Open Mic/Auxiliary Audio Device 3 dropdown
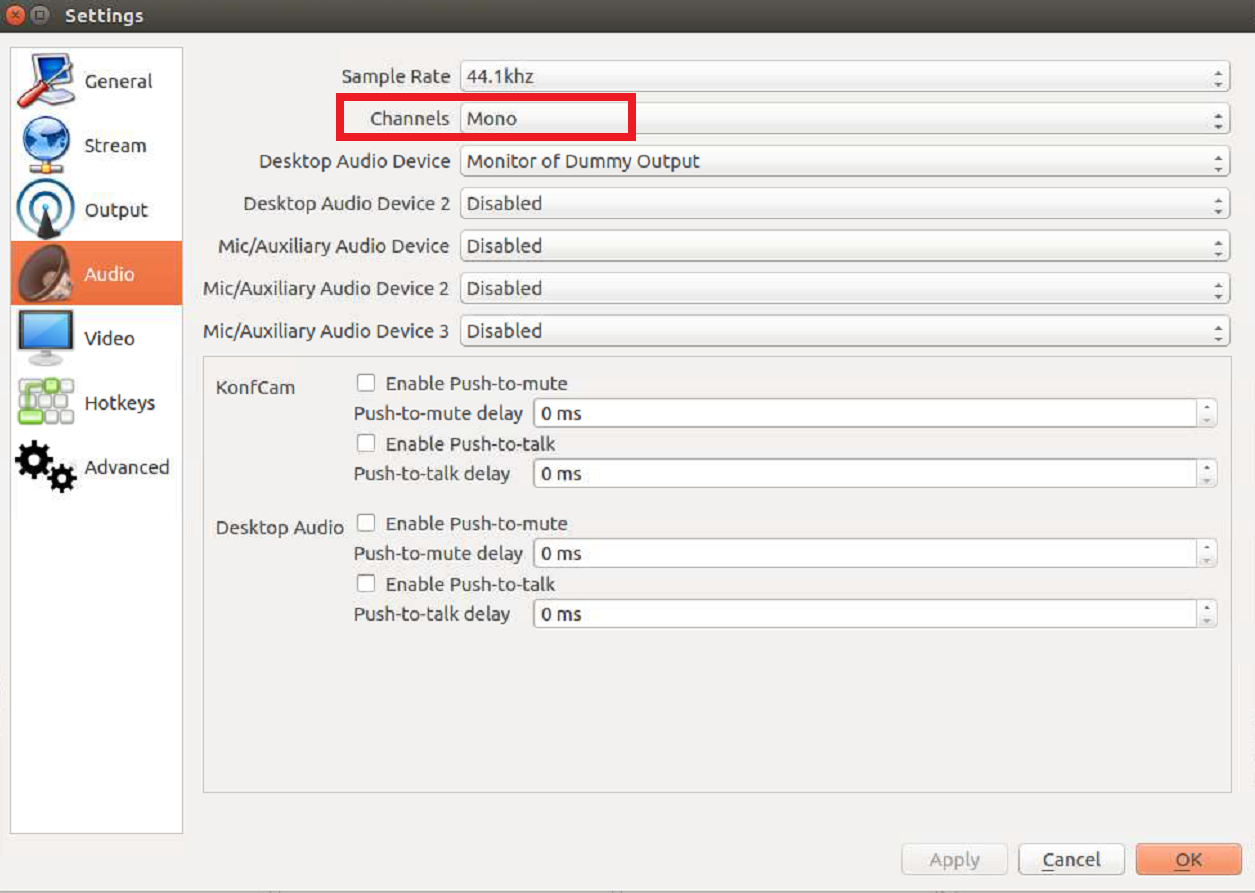The height and width of the screenshot is (893, 1255). pyautogui.click(x=843, y=331)
